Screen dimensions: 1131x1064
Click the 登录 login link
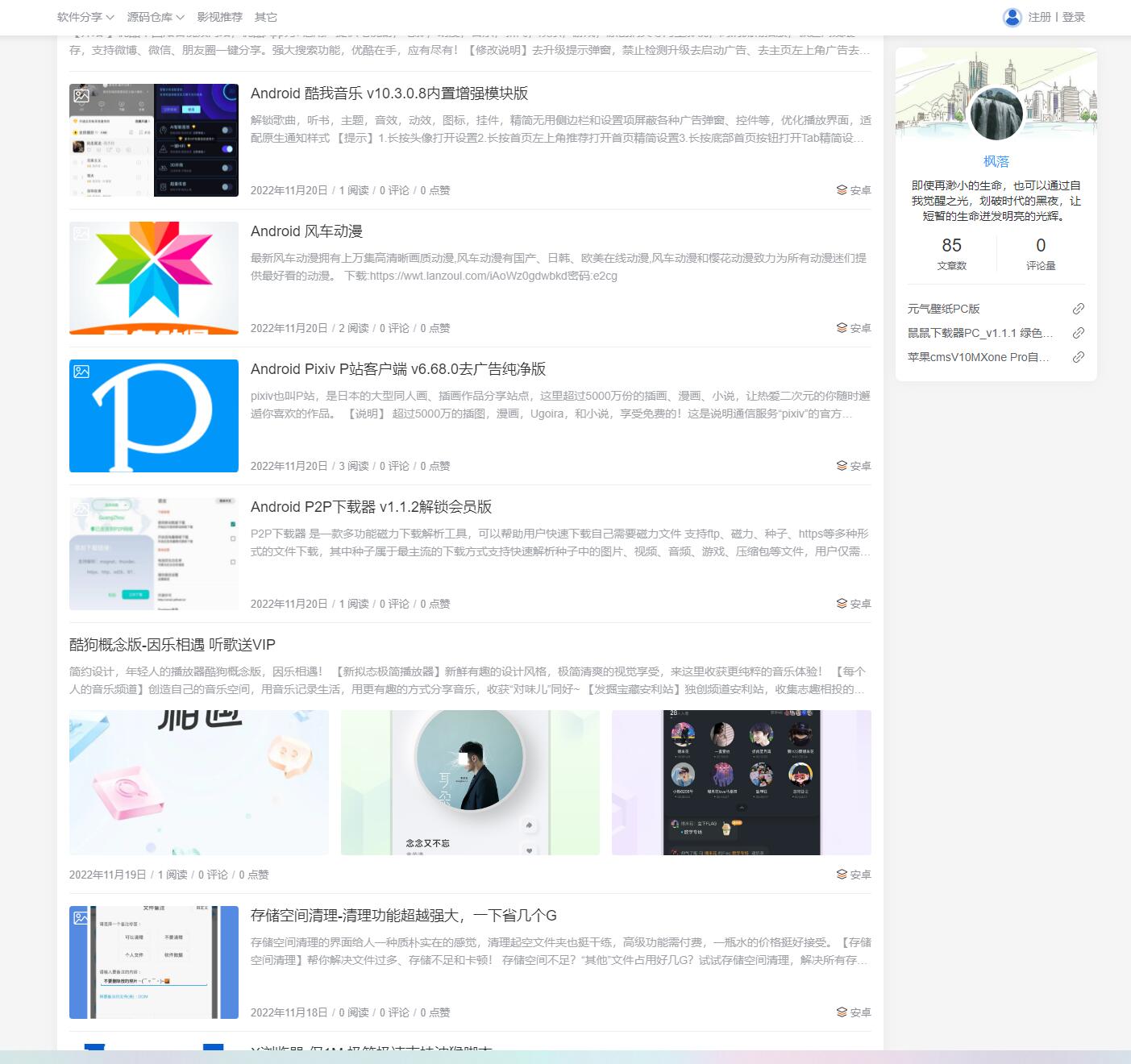(1073, 17)
